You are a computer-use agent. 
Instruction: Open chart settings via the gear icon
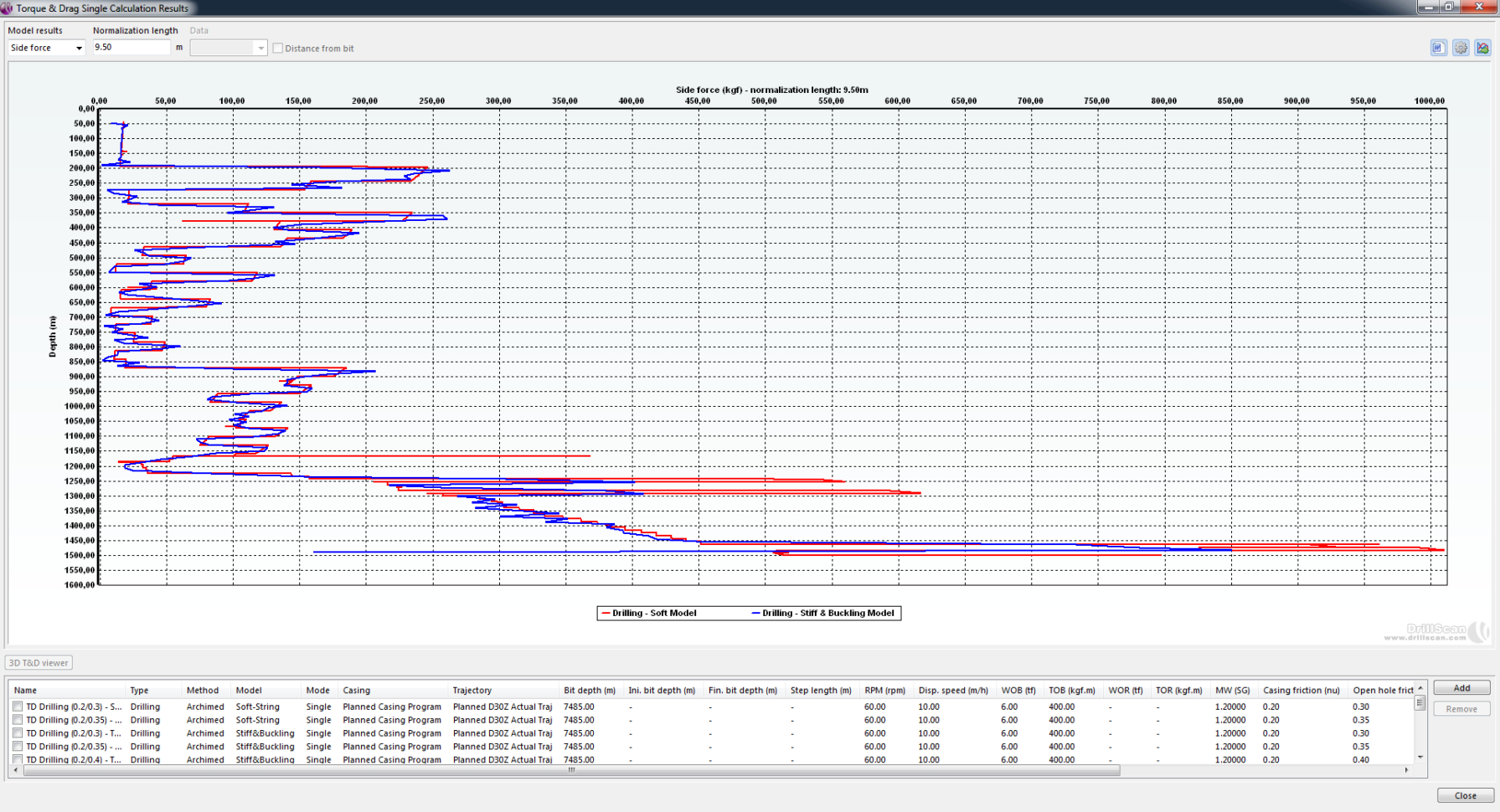pyautogui.click(x=1461, y=48)
